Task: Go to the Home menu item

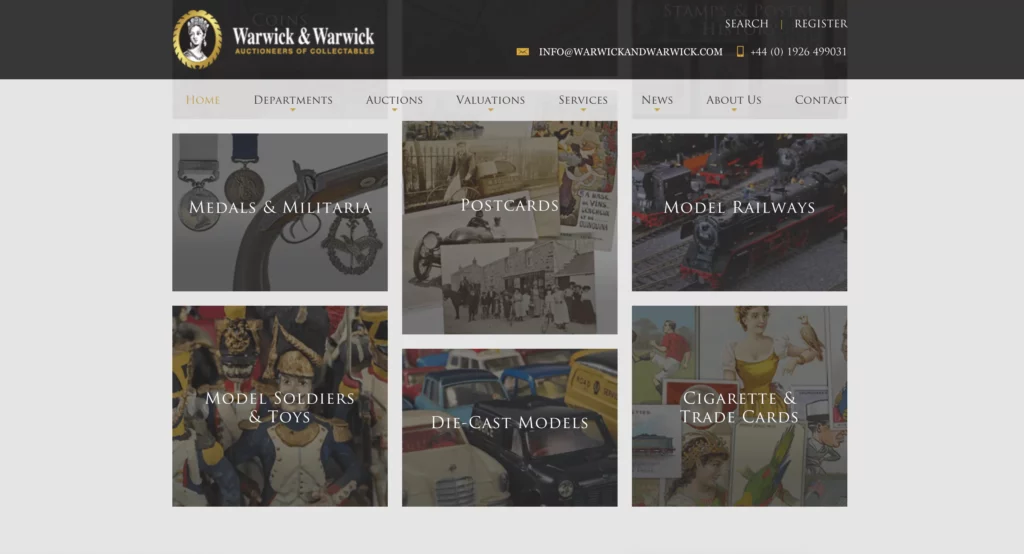Action: 202,100
